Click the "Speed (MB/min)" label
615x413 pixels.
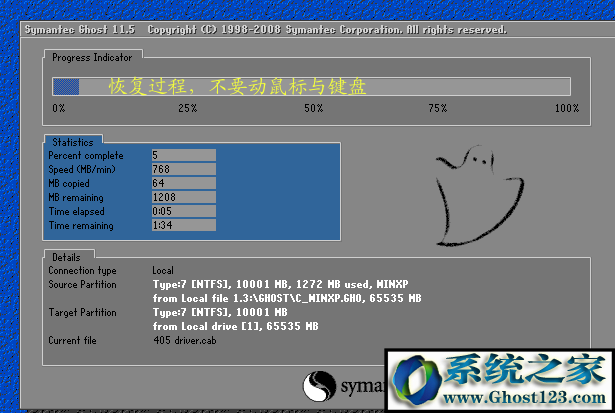[82, 169]
